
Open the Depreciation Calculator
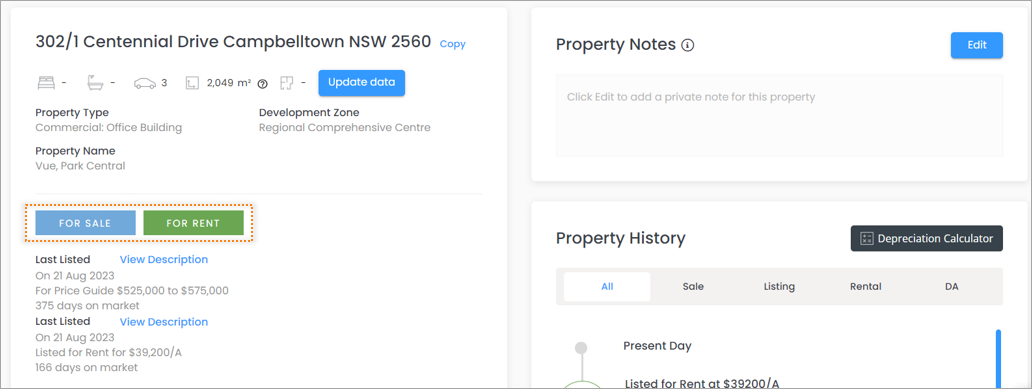(x=927, y=238)
